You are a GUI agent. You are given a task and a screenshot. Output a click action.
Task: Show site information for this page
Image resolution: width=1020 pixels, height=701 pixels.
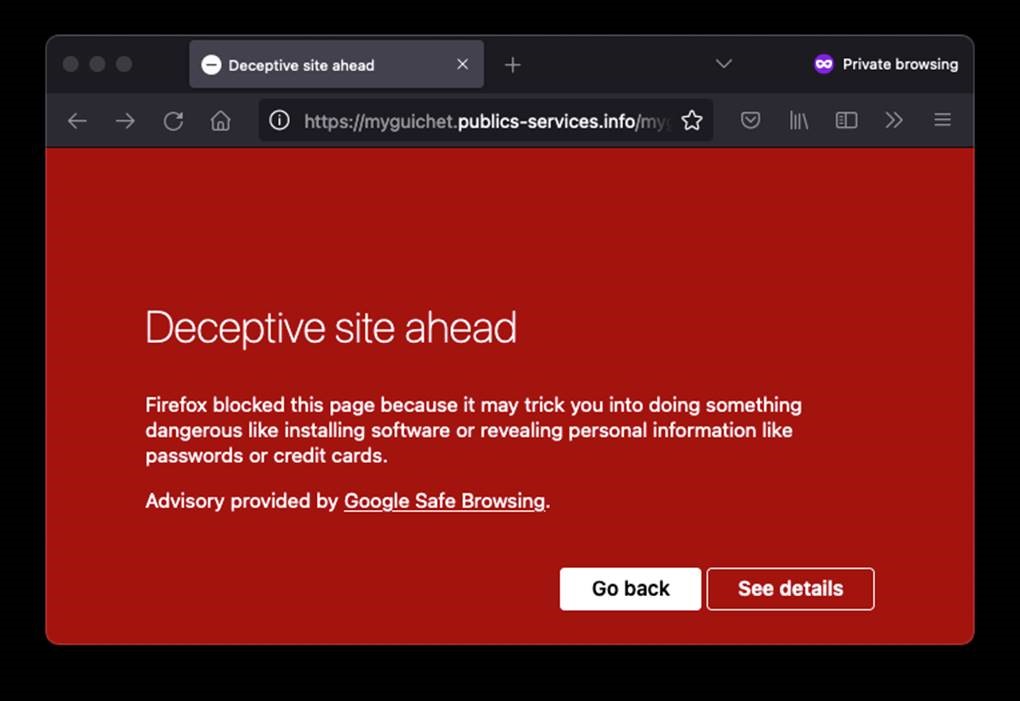coord(280,121)
